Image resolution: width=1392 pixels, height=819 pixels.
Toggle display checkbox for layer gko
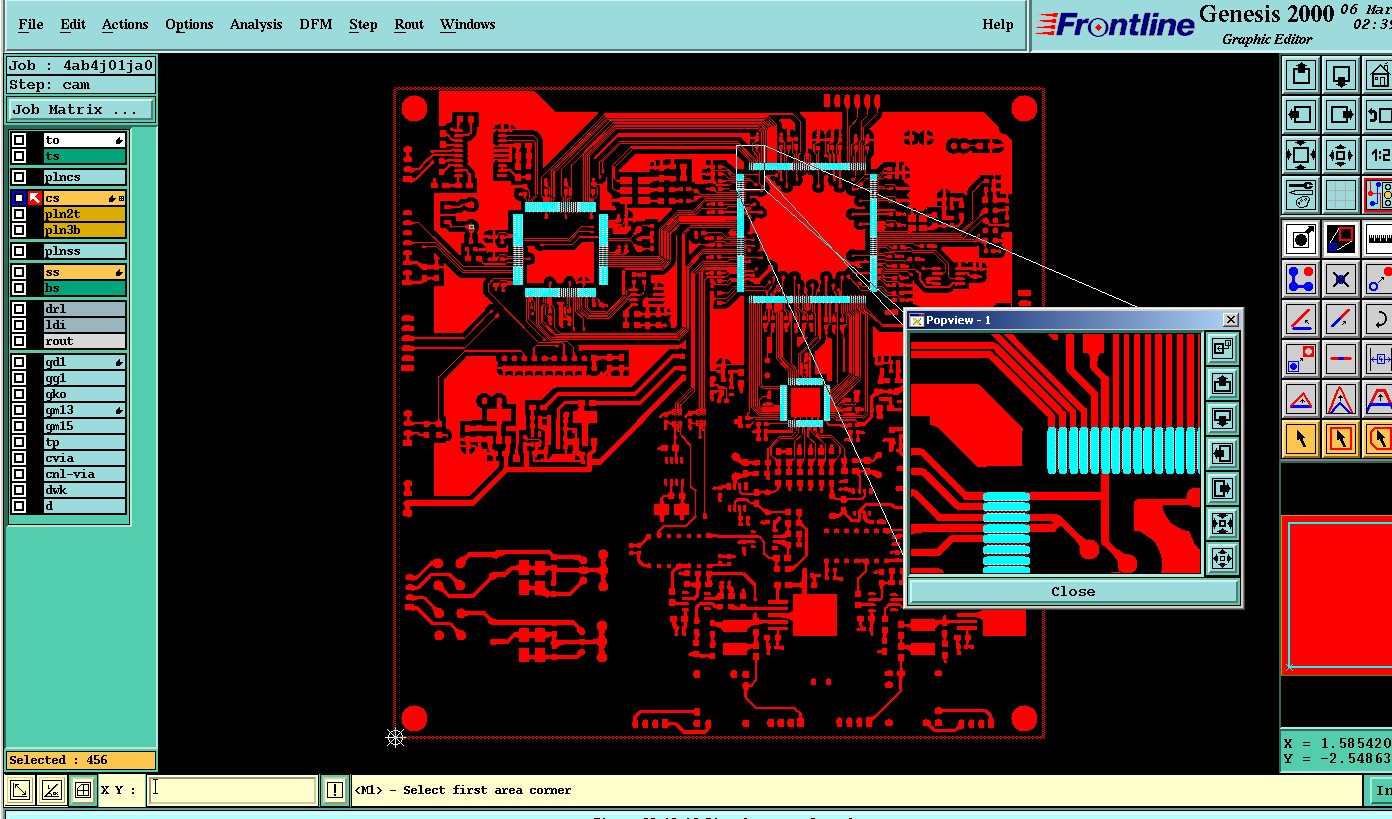pos(19,394)
